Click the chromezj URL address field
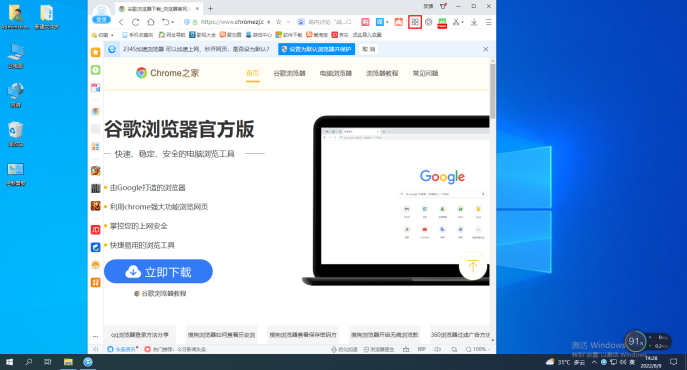The width and height of the screenshot is (687, 370). (x=232, y=22)
